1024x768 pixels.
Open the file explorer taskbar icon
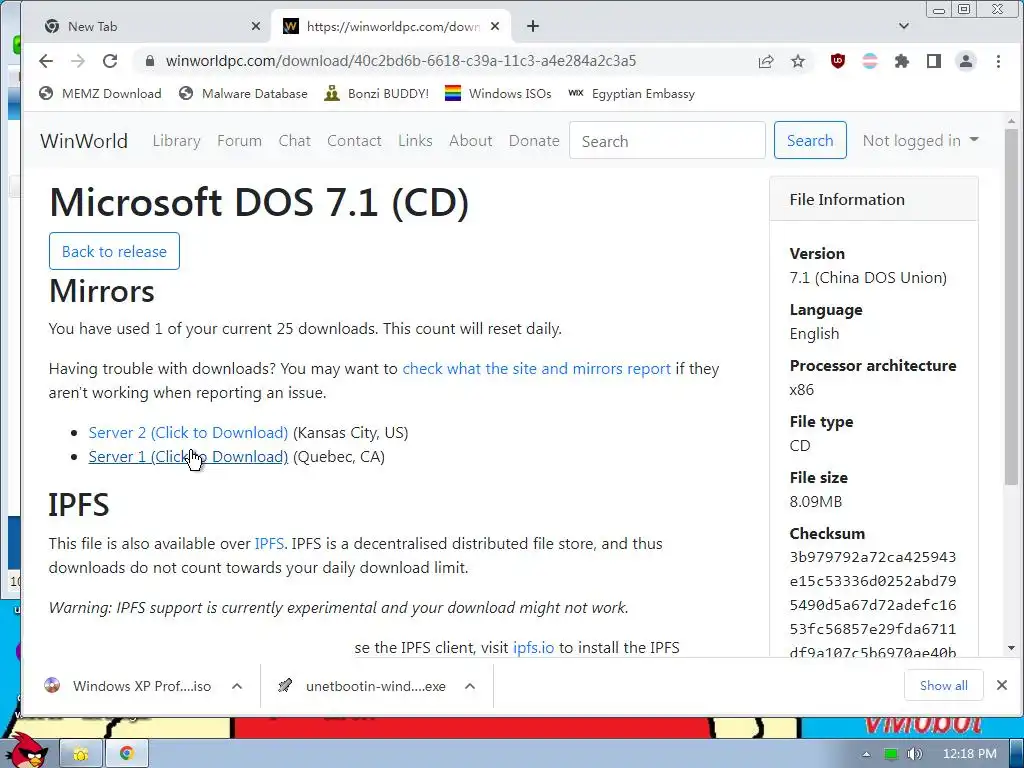[80, 754]
